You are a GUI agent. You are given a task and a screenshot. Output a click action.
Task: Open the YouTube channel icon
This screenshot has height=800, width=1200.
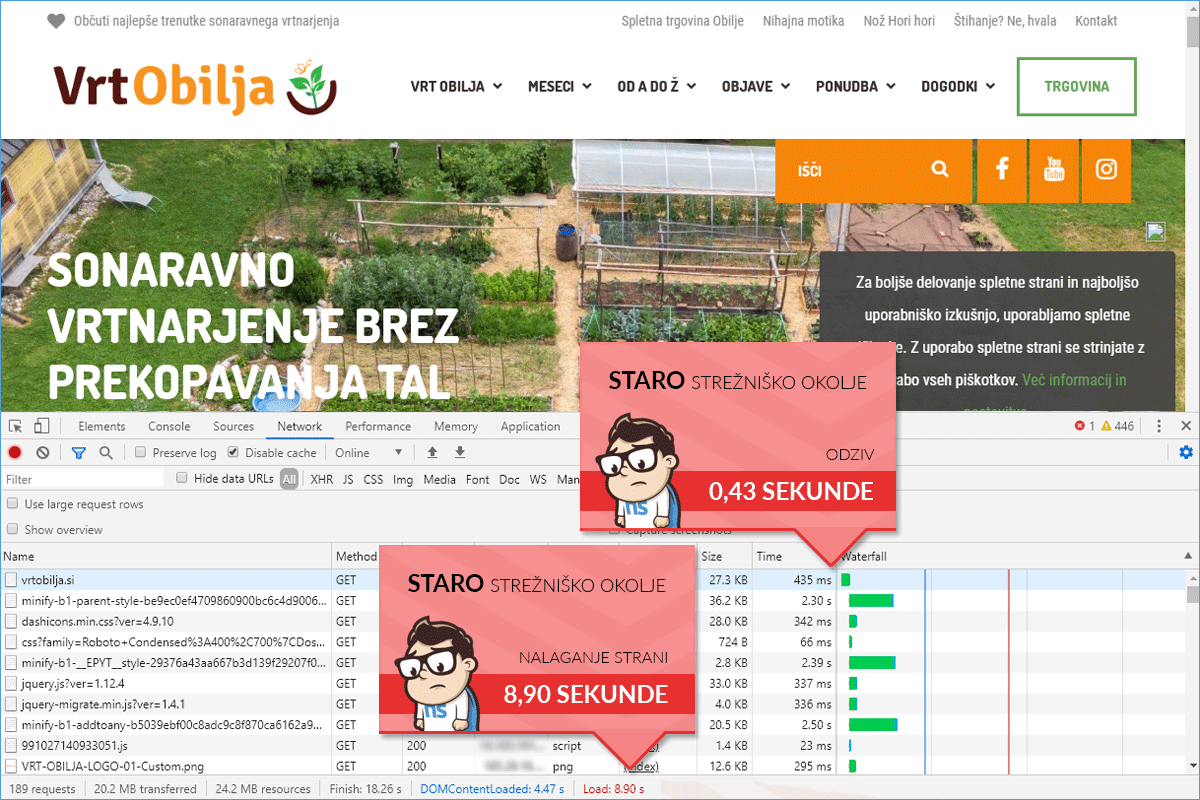(x=1054, y=169)
